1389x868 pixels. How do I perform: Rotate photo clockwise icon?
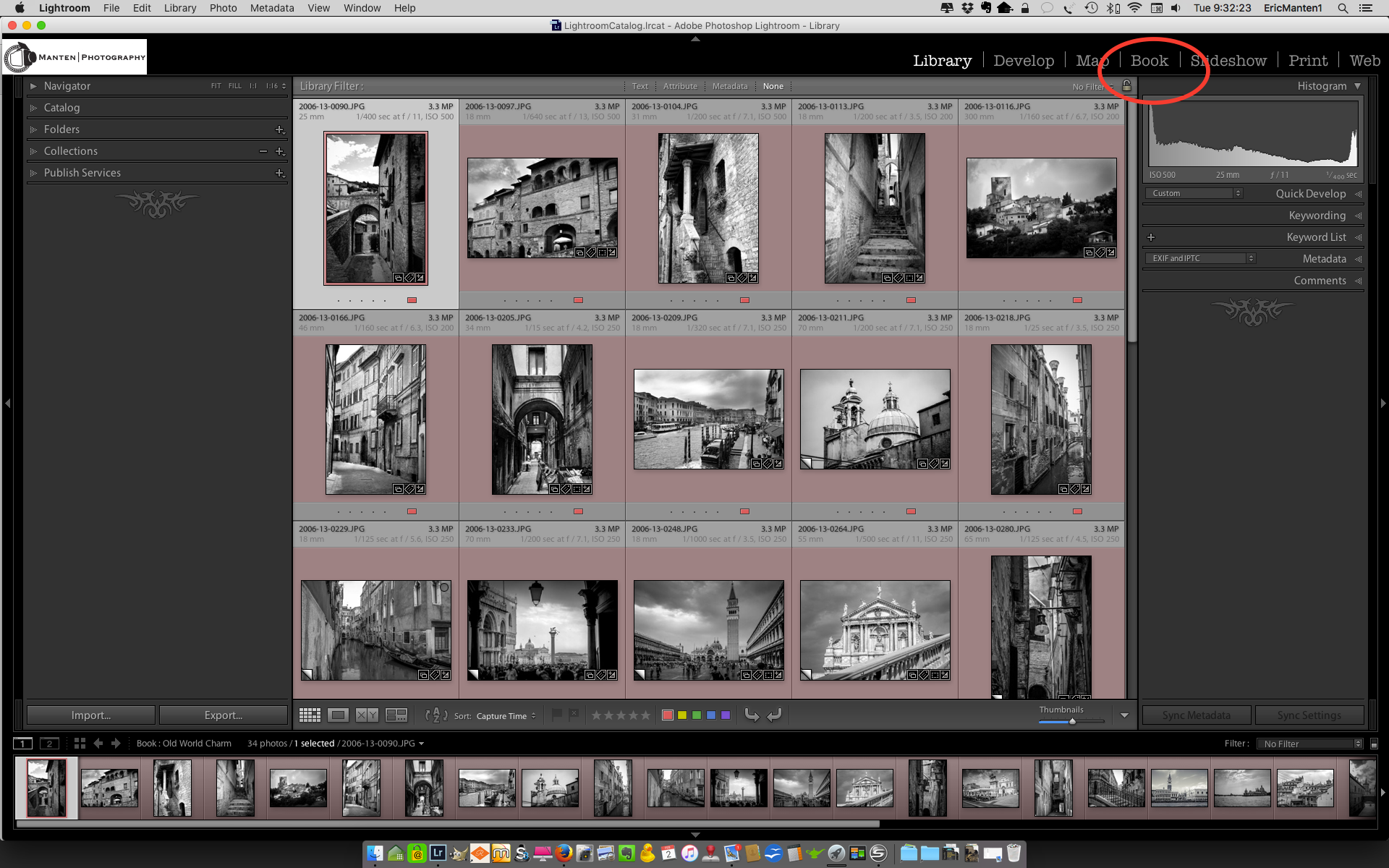point(774,715)
